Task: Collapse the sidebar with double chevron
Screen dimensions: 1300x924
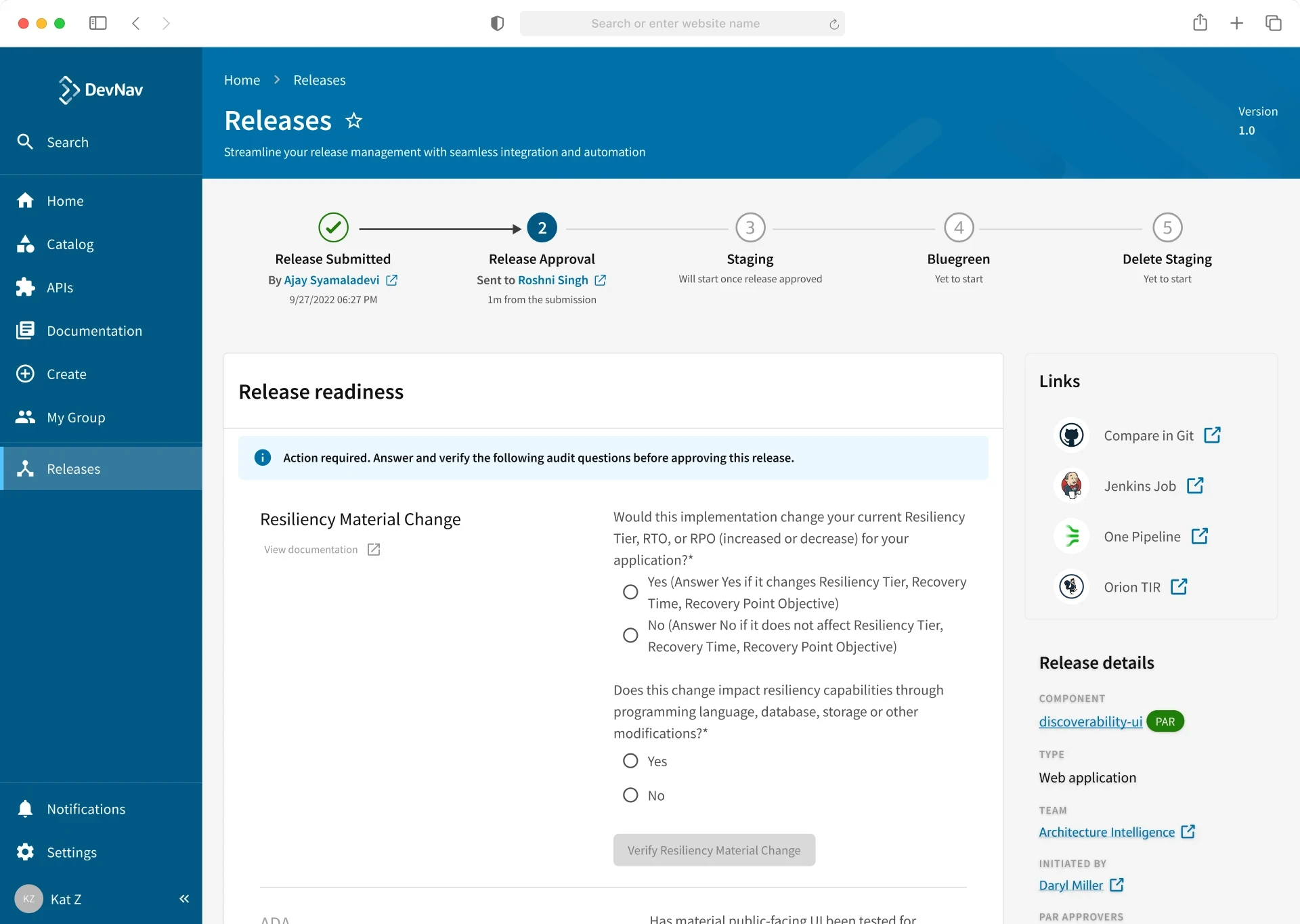Action: point(184,899)
